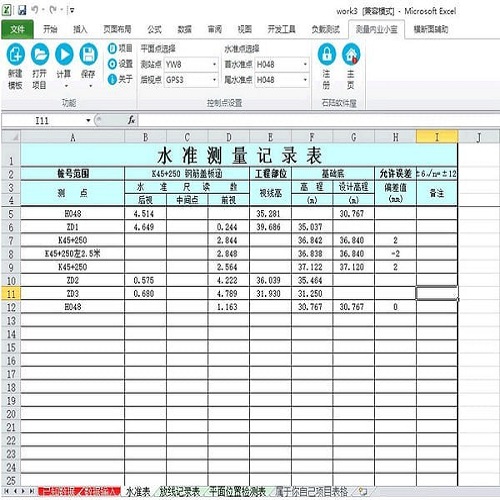The width and height of the screenshot is (500, 500).
Task: Expand the 计算 button dropdown arrow
Action: (x=66, y=86)
